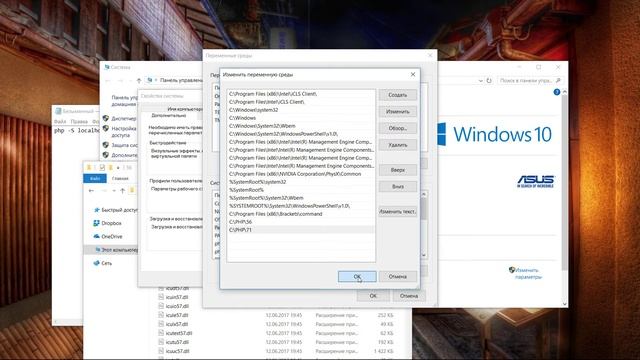The height and width of the screenshot is (360, 640).
Task: Click the up arrow in the System window navigation
Action: pyautogui.click(x=139, y=80)
